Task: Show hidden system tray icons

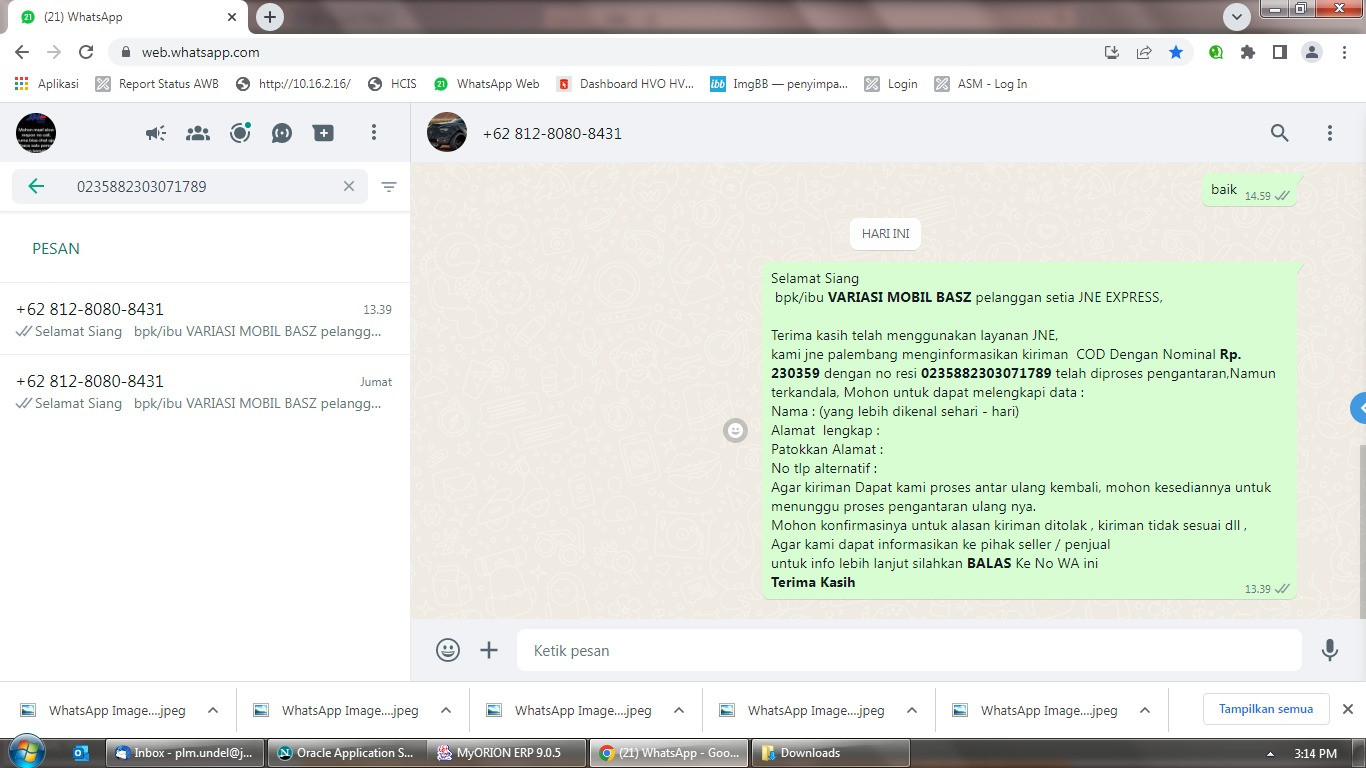Action: (1270, 754)
